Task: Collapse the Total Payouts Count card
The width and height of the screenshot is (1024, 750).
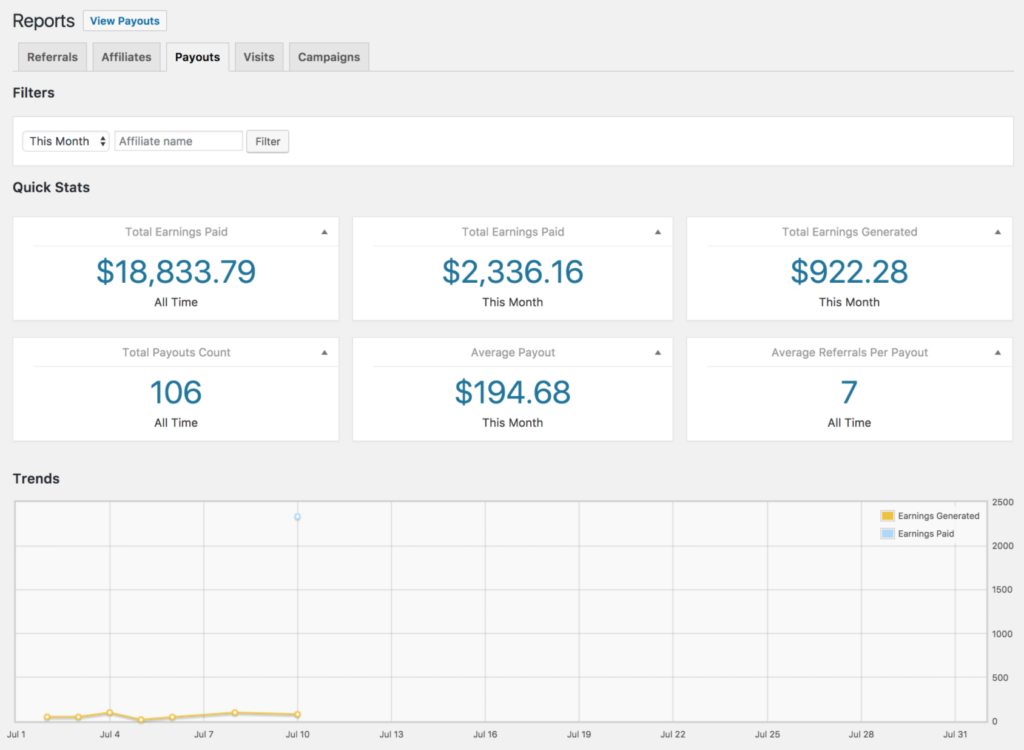Action: click(325, 353)
